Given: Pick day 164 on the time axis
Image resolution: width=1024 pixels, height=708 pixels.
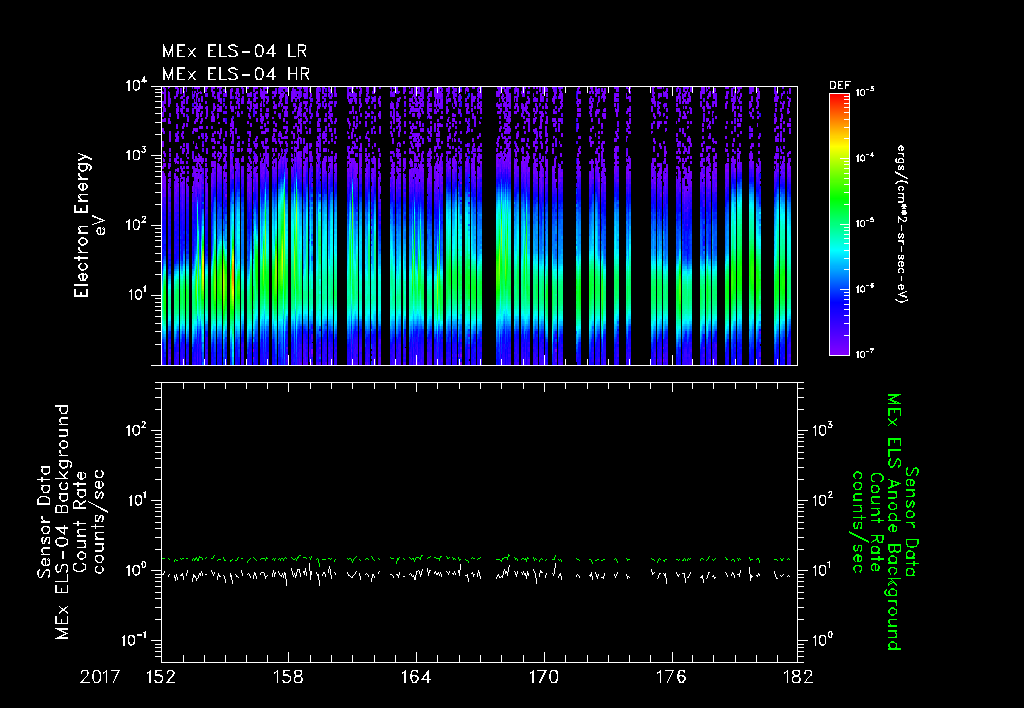Looking at the screenshot, I should pyautogui.click(x=416, y=678).
